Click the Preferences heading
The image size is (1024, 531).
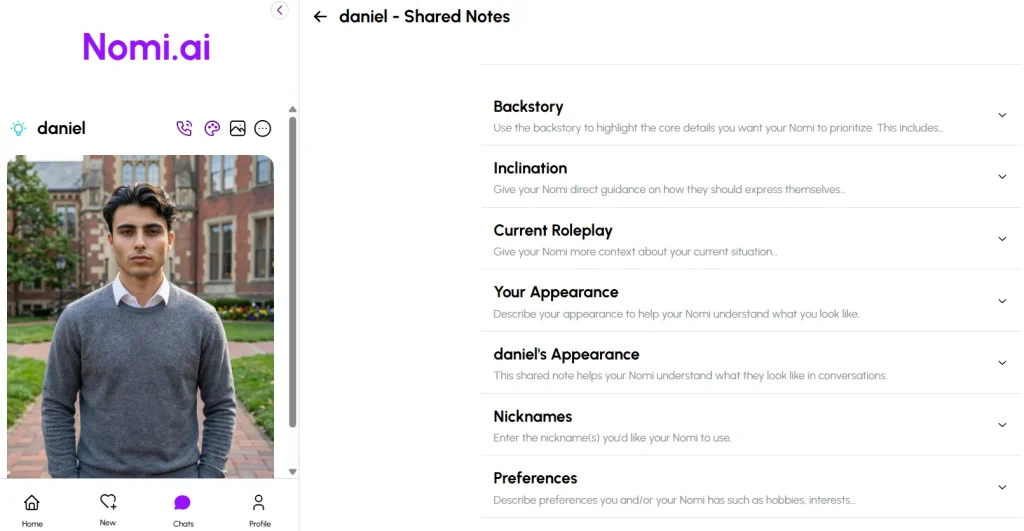(535, 478)
